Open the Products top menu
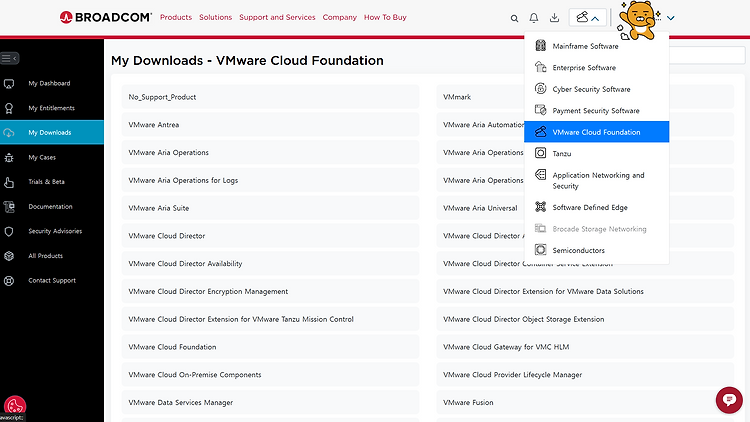 coord(176,17)
